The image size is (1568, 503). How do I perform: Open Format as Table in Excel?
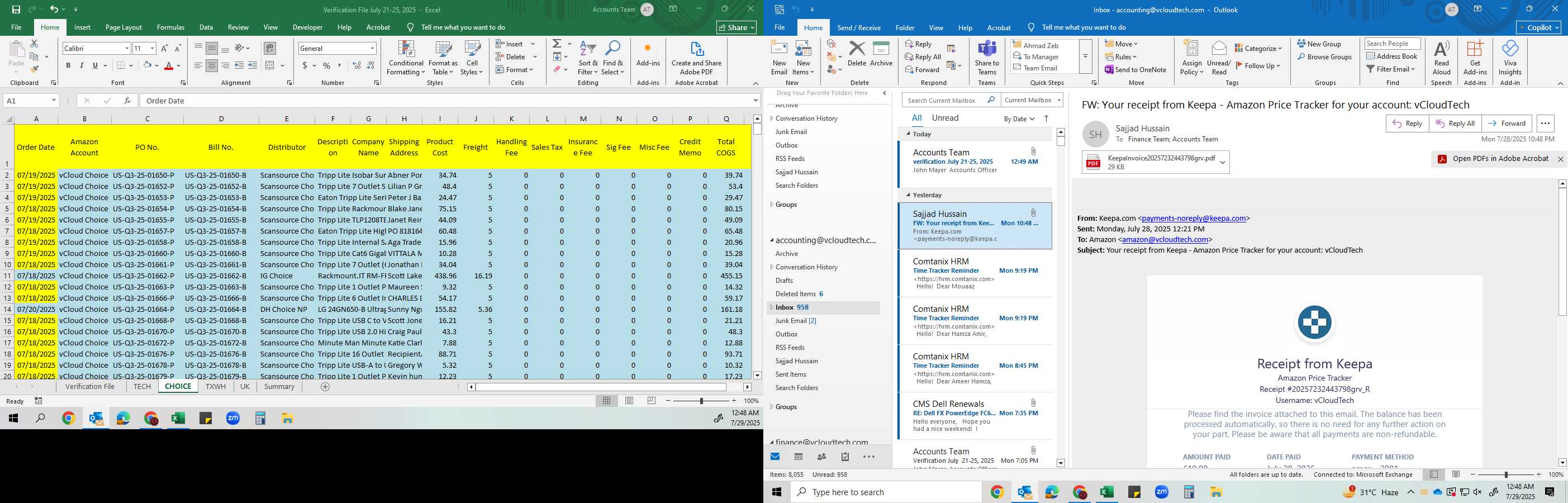tap(443, 58)
